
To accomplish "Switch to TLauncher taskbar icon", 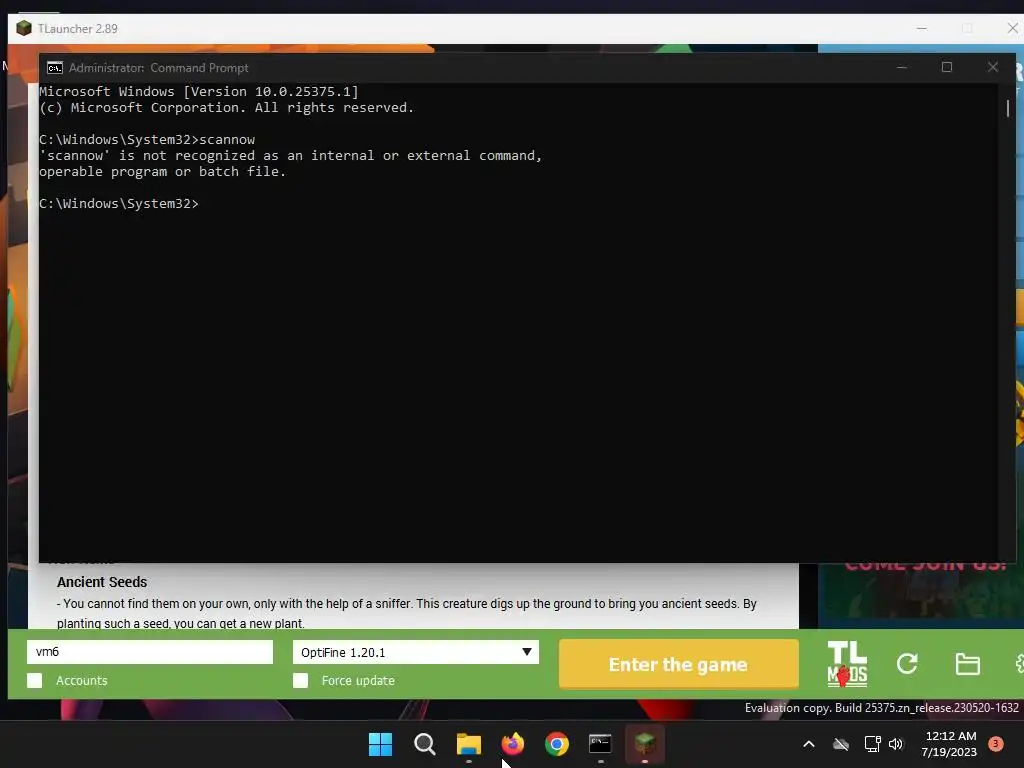I will (x=645, y=743).
